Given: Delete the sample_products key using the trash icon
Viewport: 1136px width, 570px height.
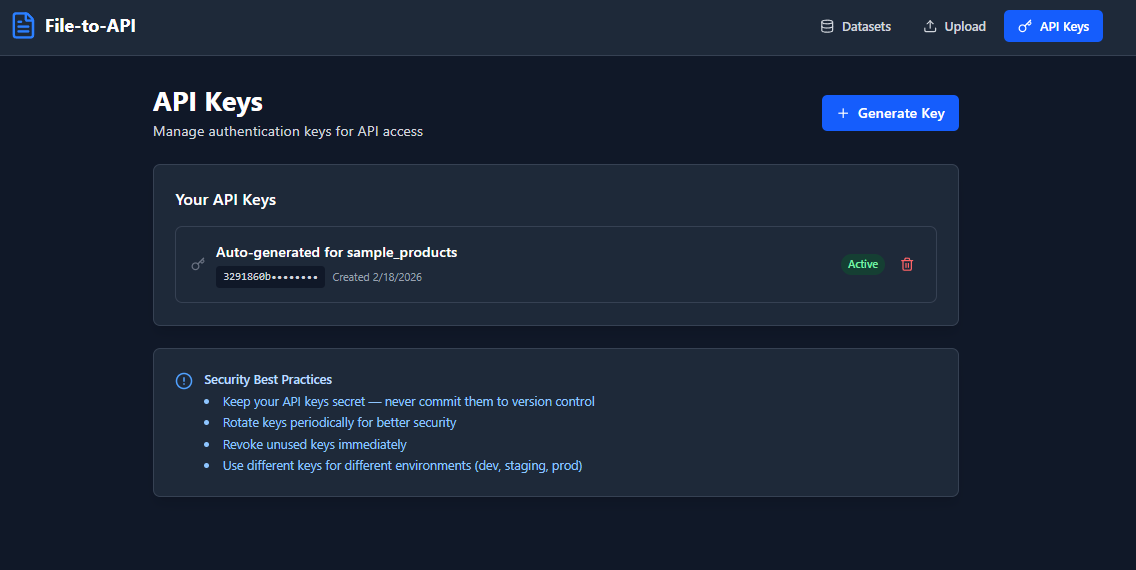Looking at the screenshot, I should point(907,264).
